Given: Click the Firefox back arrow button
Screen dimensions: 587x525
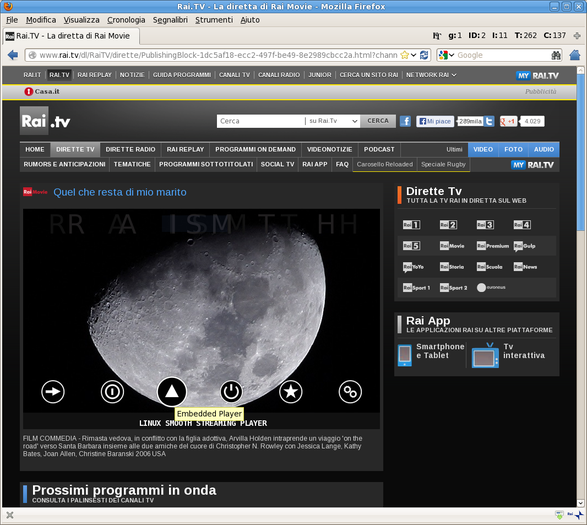Looking at the screenshot, I should 13,55.
